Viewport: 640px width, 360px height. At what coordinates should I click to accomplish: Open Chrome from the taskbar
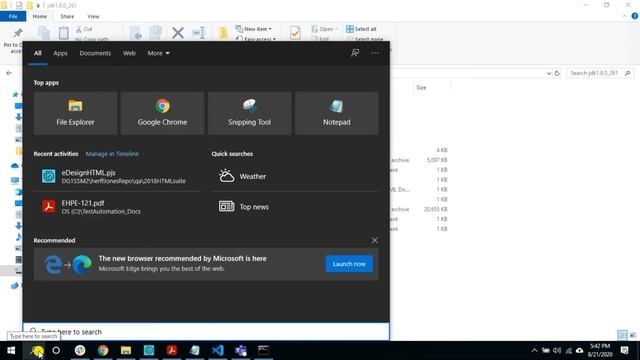point(103,350)
